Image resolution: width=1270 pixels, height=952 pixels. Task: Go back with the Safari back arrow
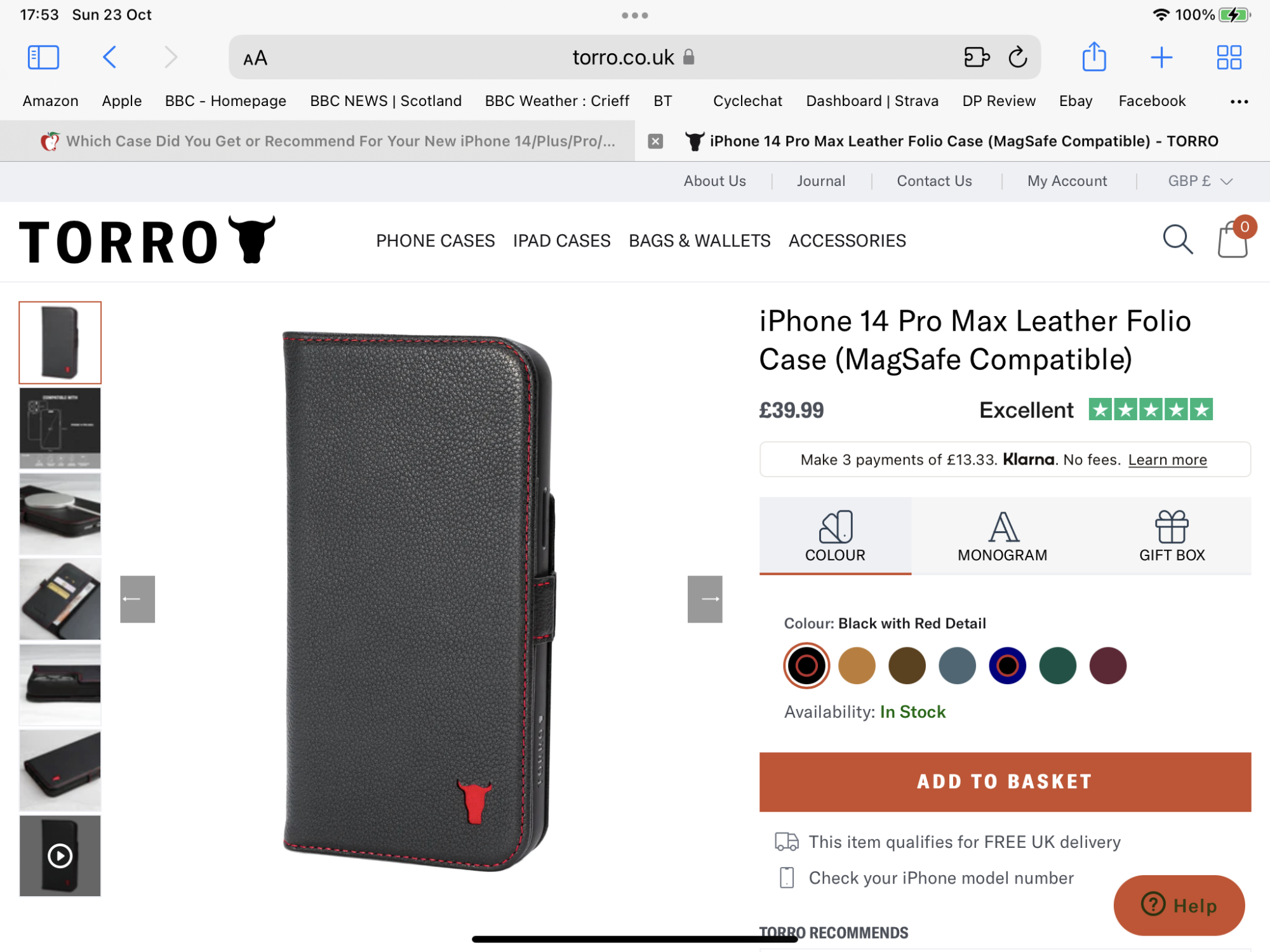109,57
